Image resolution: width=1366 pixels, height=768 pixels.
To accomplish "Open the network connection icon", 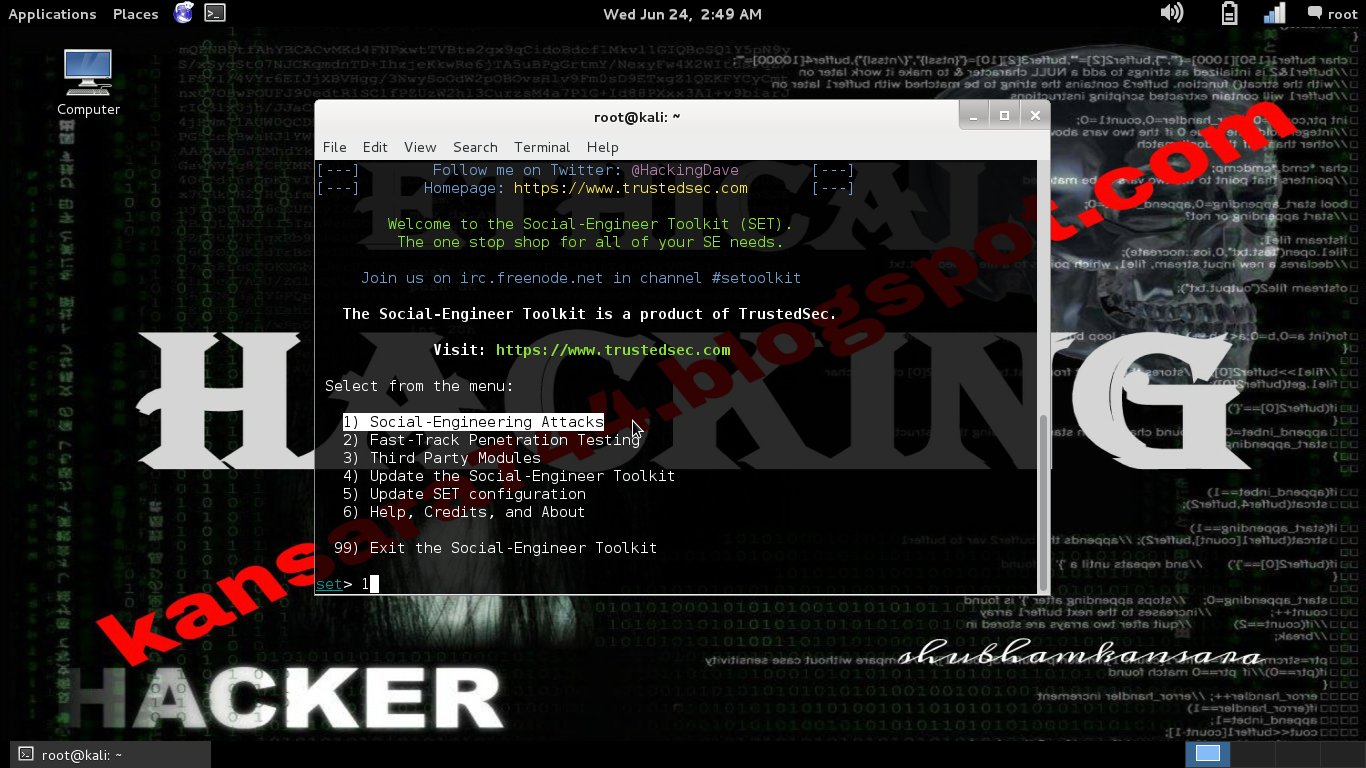I will 1275,13.
